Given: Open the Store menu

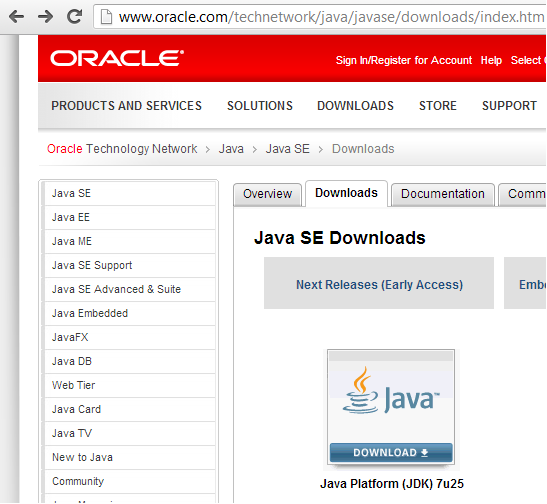Looking at the screenshot, I should (x=438, y=106).
